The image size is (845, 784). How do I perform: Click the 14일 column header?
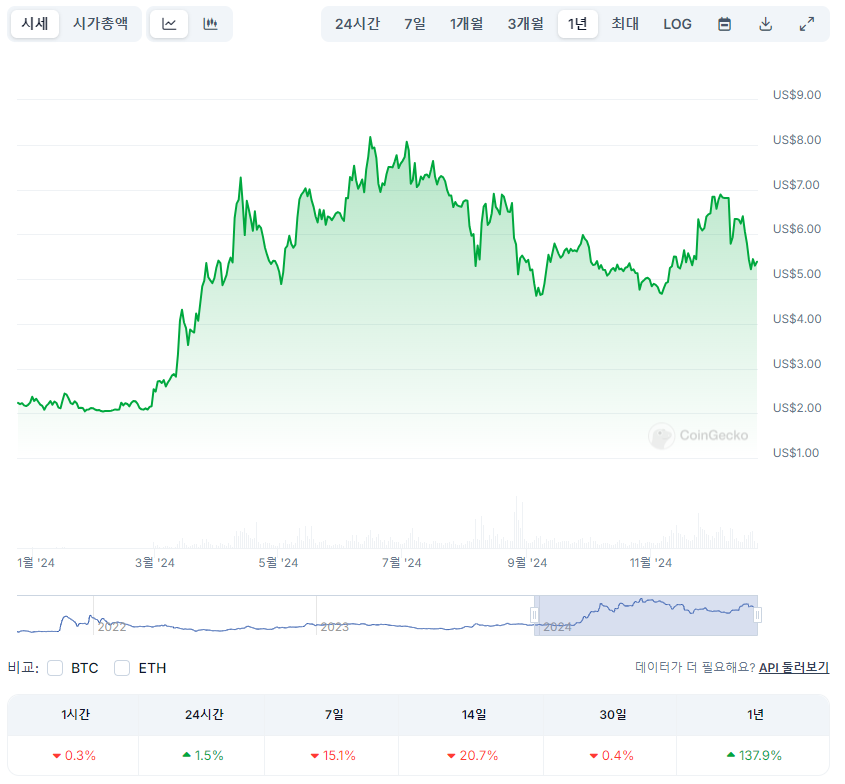[x=474, y=714]
